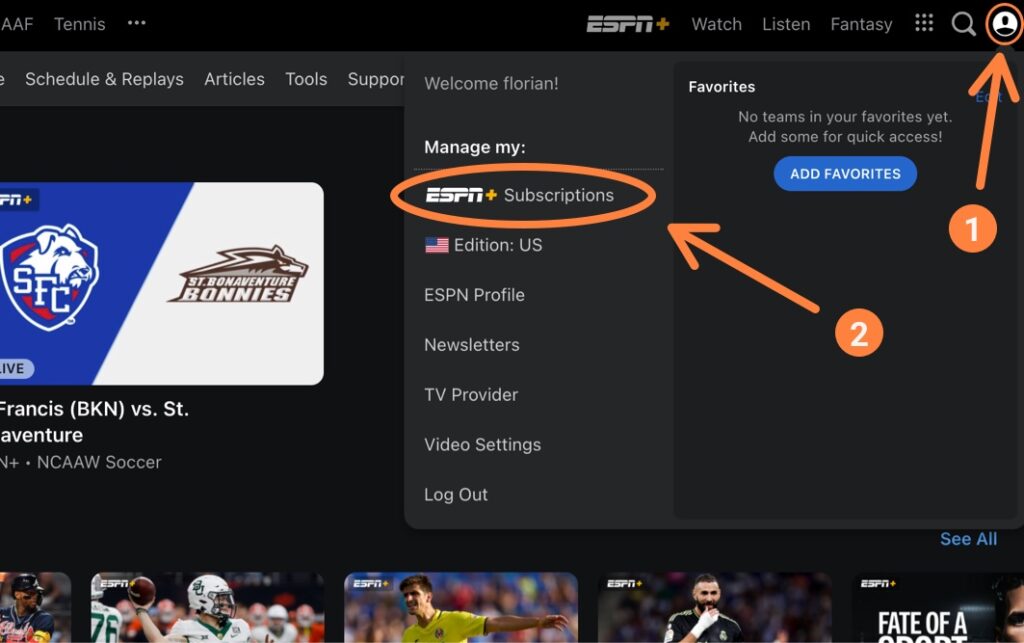Image resolution: width=1024 pixels, height=643 pixels.
Task: Change the Edition: US setting
Action: [483, 245]
